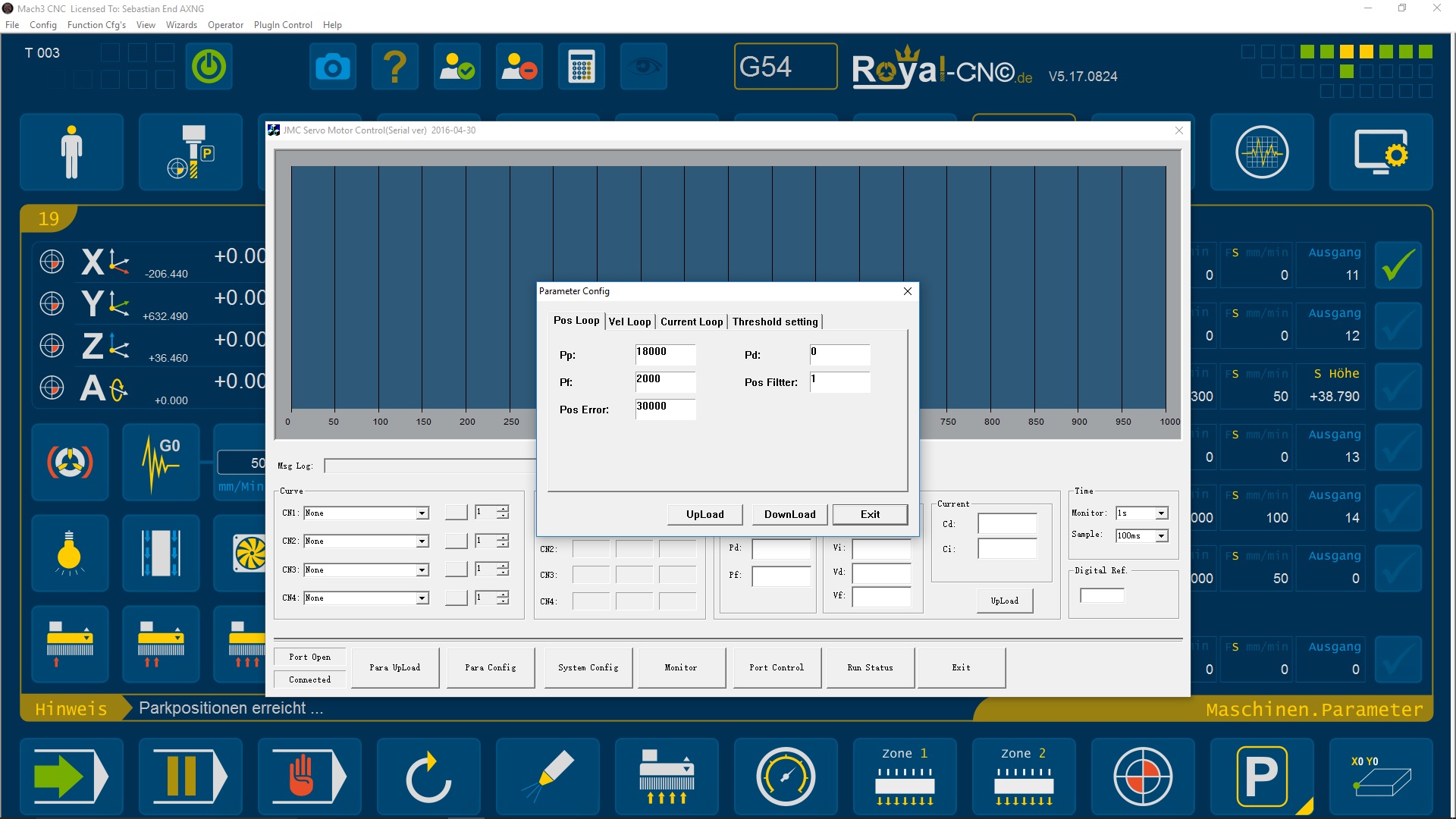Click the parking position P icon

point(1261,777)
